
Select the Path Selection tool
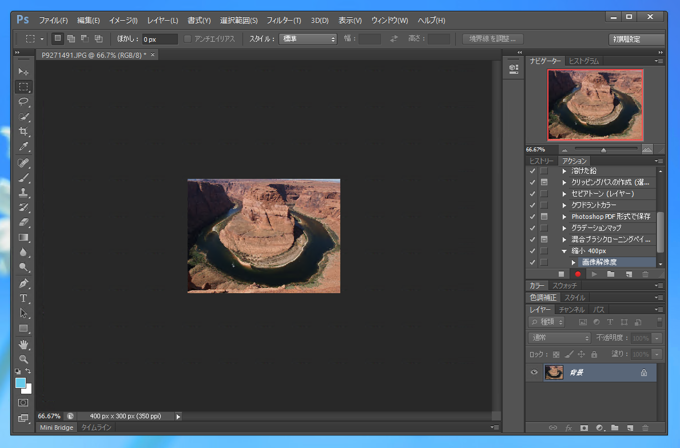(x=23, y=313)
